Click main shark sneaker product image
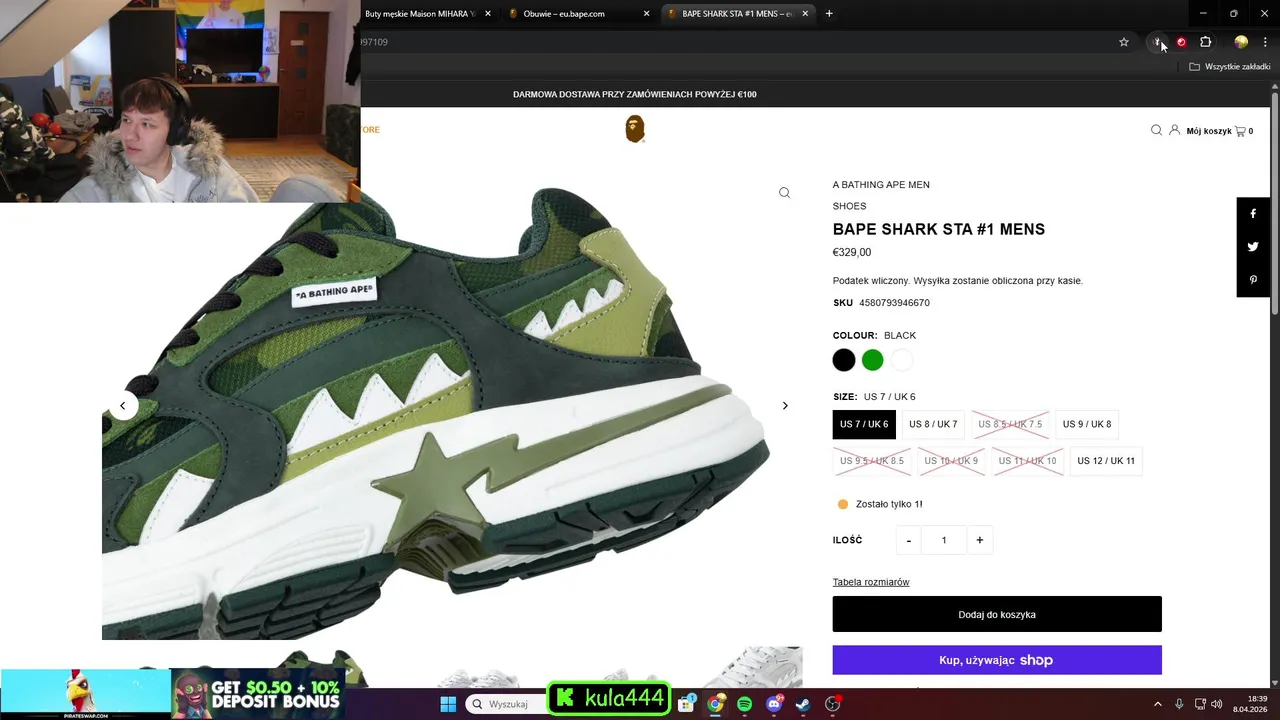Screen dimensions: 1280x720 (452, 405)
